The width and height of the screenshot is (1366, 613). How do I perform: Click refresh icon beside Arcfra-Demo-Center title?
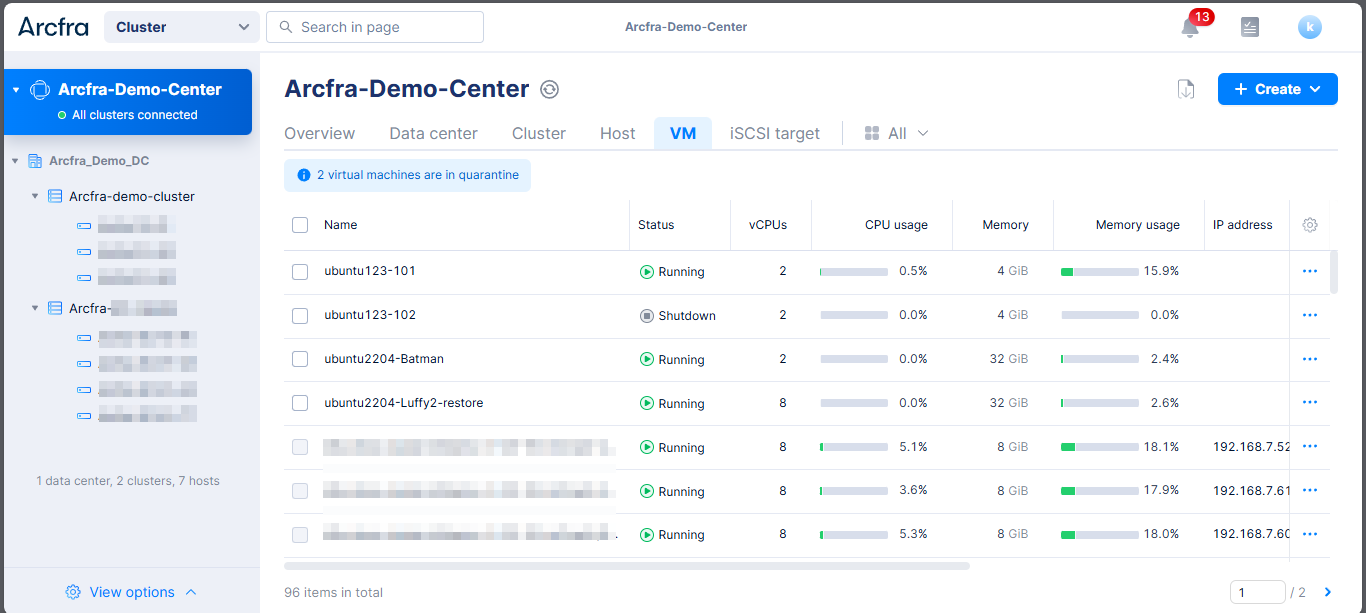[549, 90]
